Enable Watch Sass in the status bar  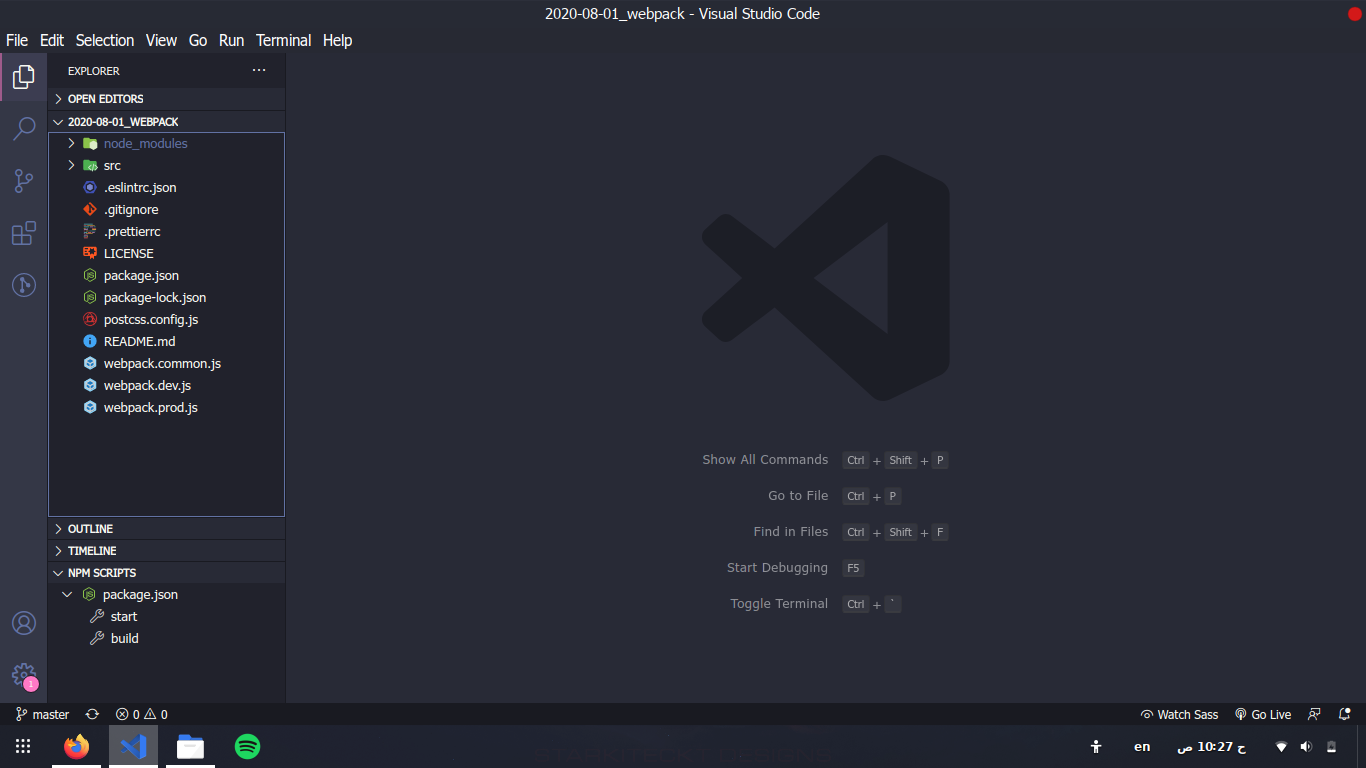point(1179,714)
